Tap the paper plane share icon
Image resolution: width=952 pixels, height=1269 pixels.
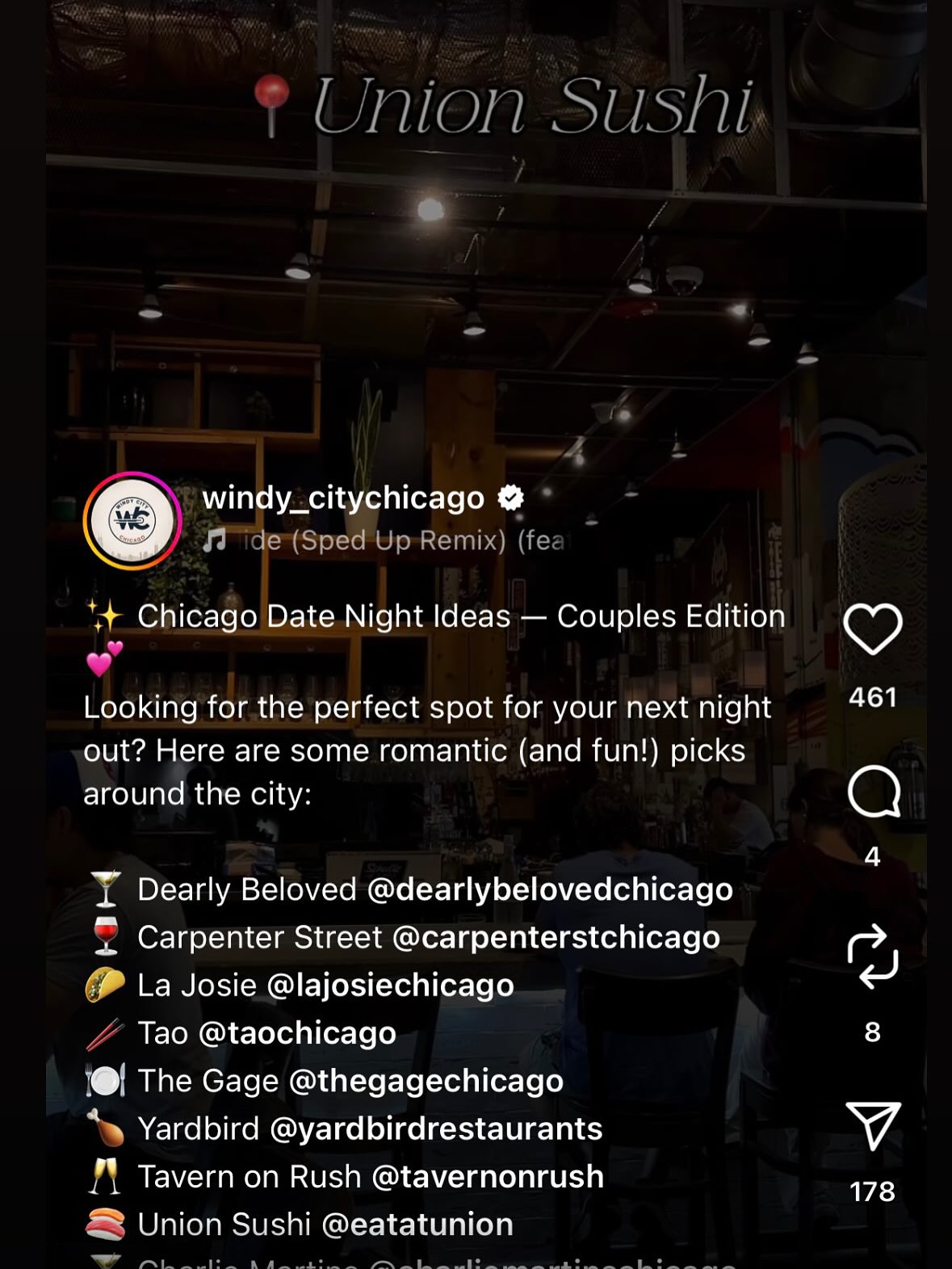pyautogui.click(x=873, y=1124)
